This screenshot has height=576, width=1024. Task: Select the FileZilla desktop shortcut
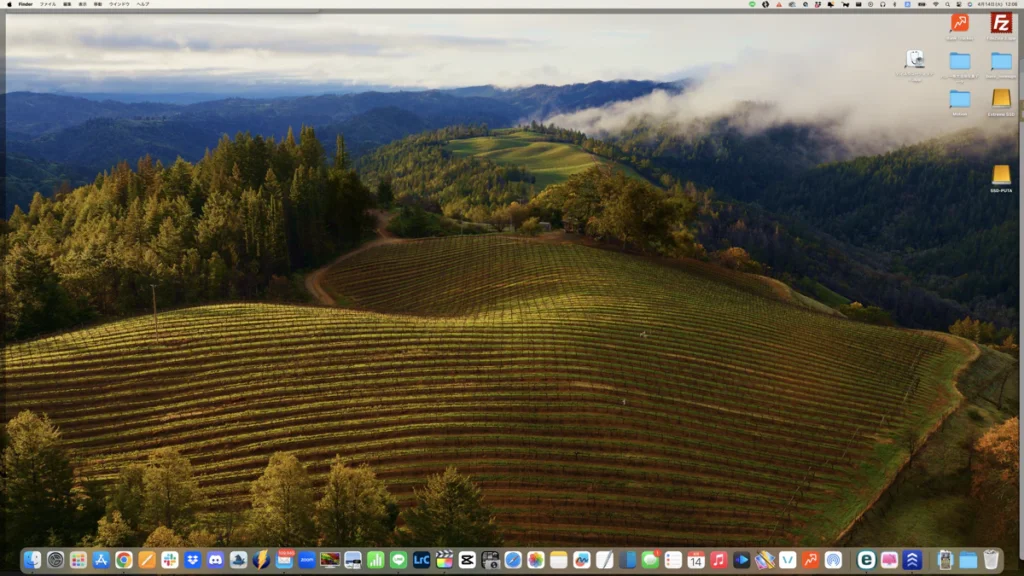(1000, 24)
